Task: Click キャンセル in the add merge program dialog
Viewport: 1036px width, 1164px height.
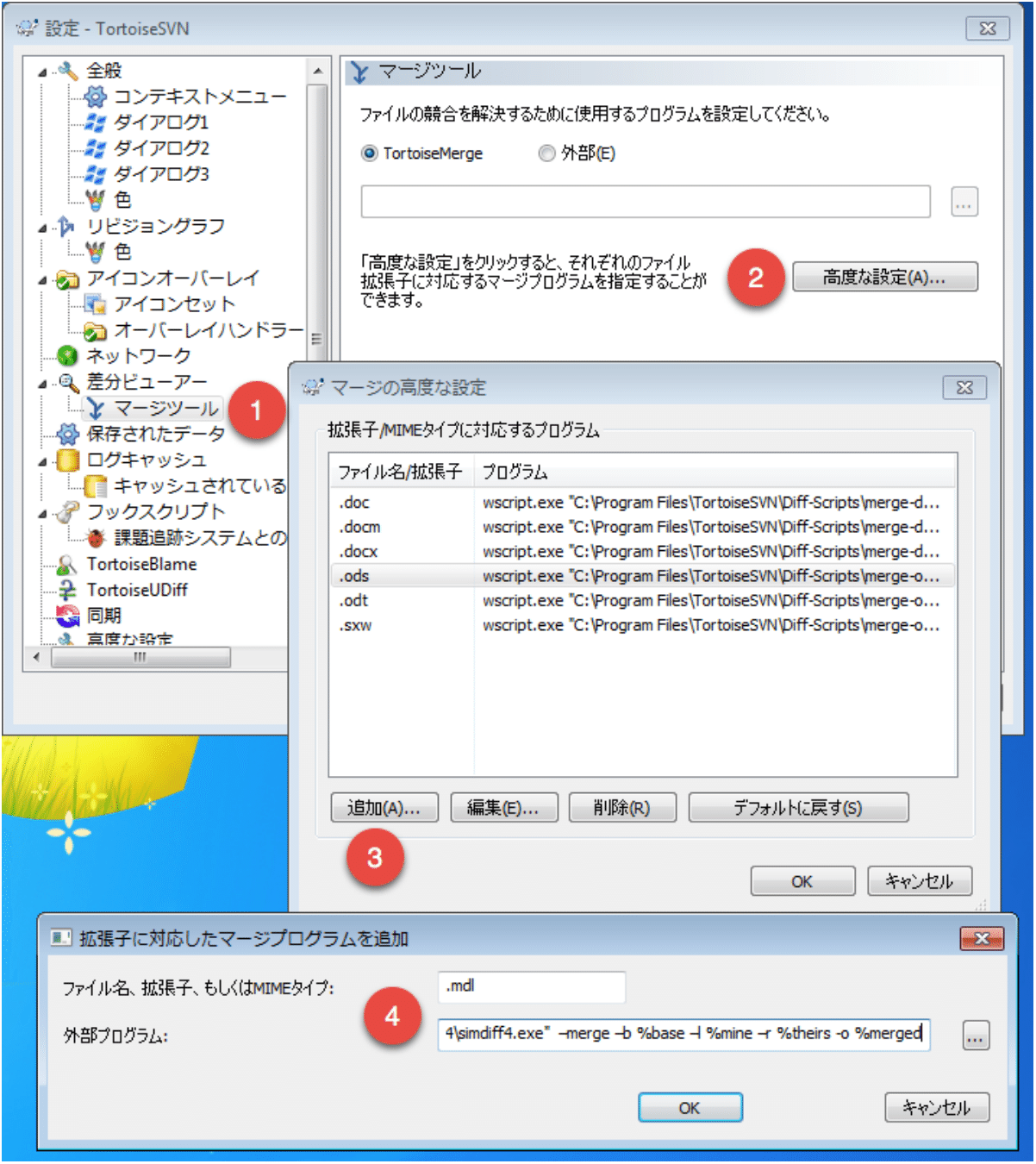Action: [937, 1108]
